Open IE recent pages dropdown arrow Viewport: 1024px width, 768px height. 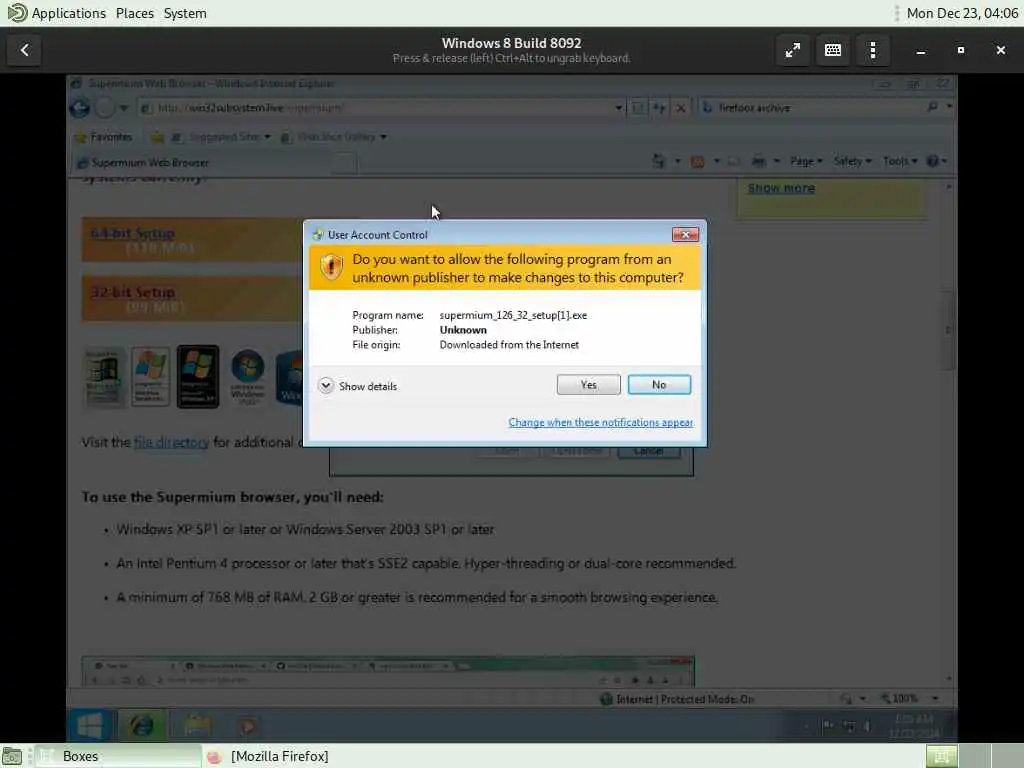(x=124, y=108)
